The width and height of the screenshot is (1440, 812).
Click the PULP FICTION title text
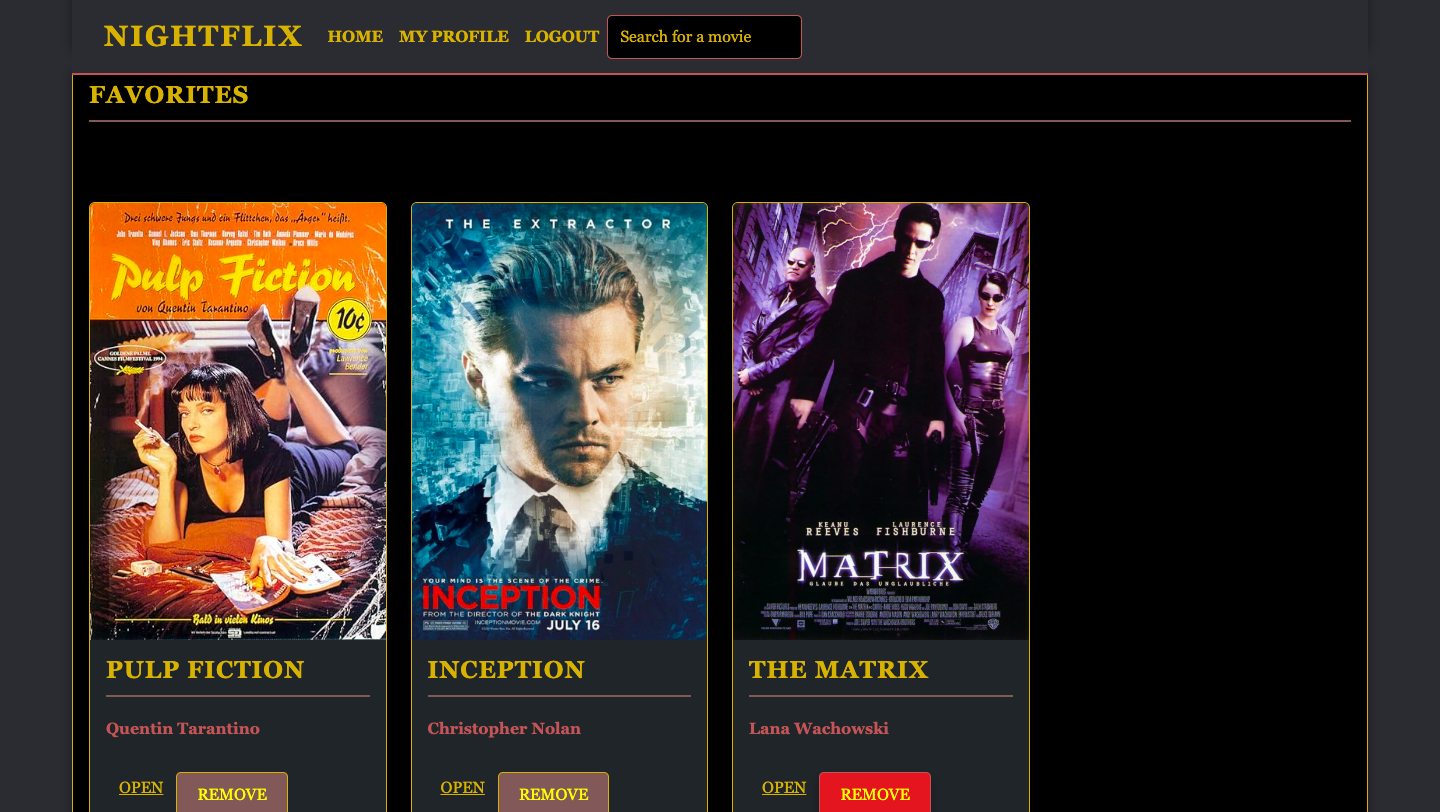[x=205, y=669]
